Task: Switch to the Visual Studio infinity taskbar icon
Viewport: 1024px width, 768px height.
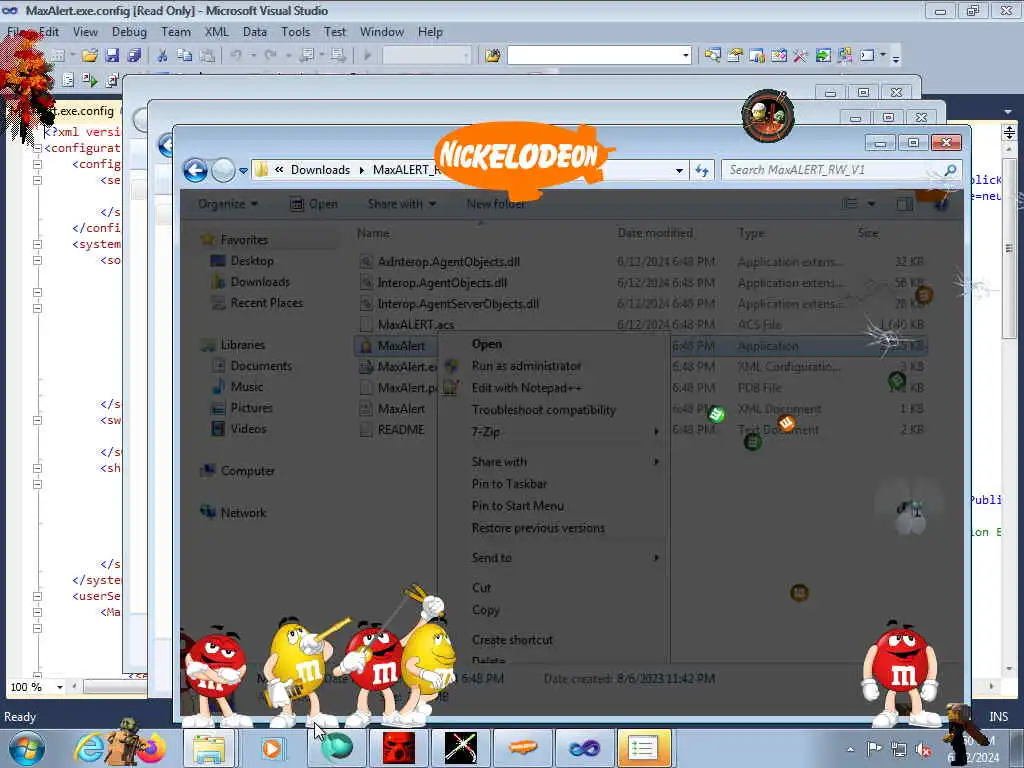Action: coord(584,748)
